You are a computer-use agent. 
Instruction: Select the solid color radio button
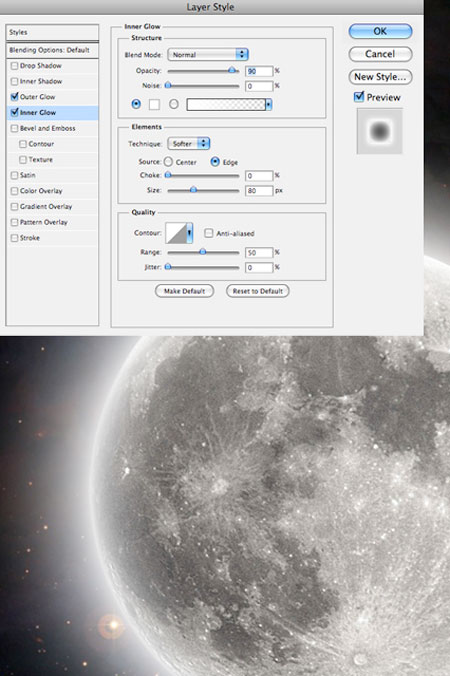tap(136, 104)
